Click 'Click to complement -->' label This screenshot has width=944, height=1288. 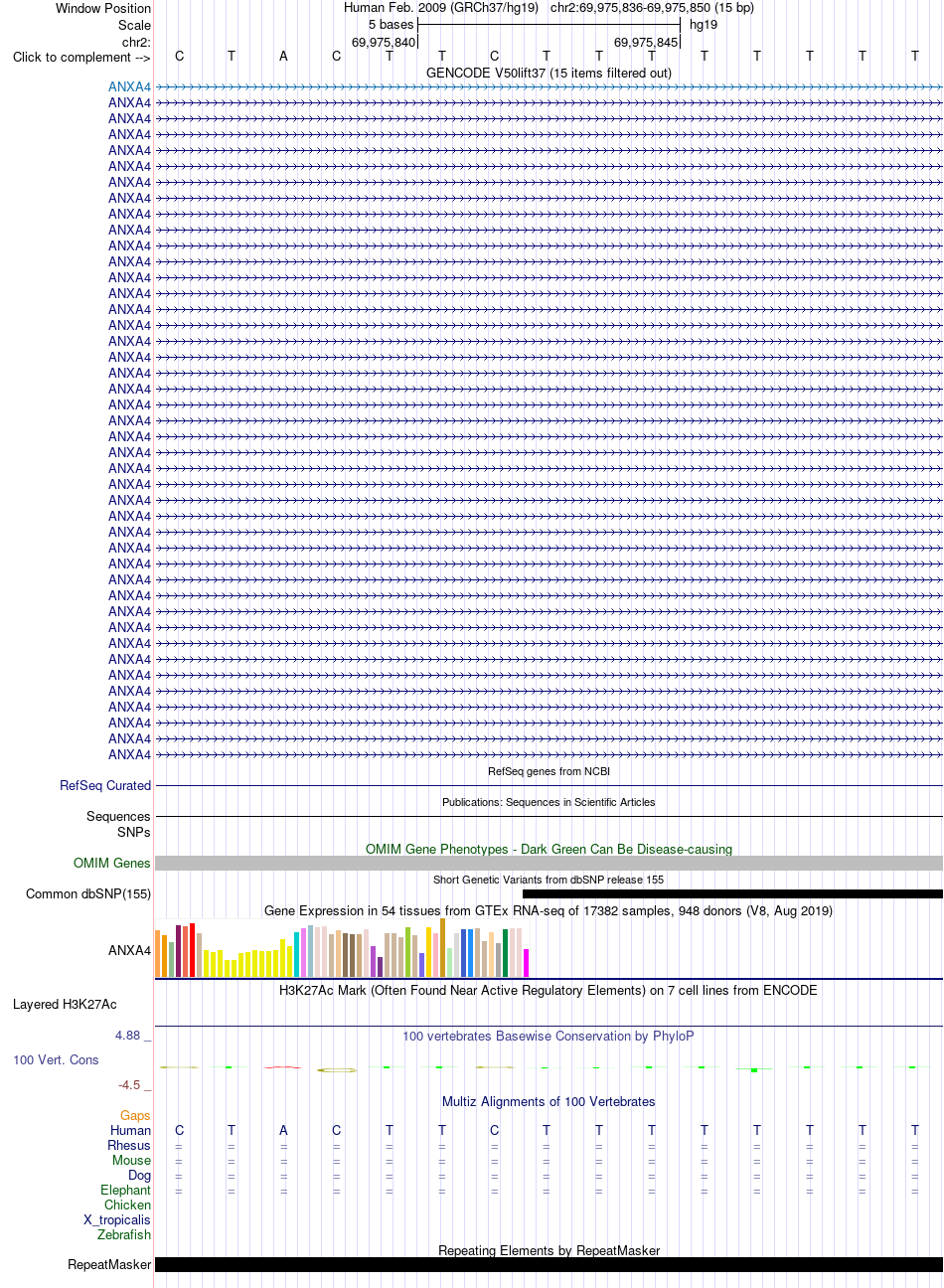81,57
